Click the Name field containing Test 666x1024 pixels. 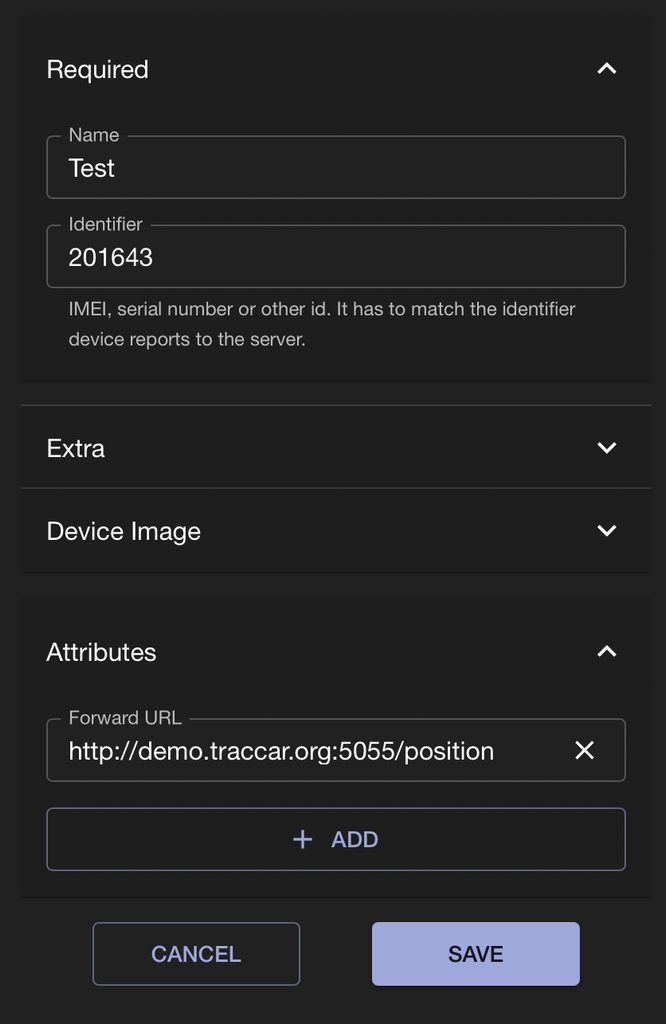coord(335,169)
